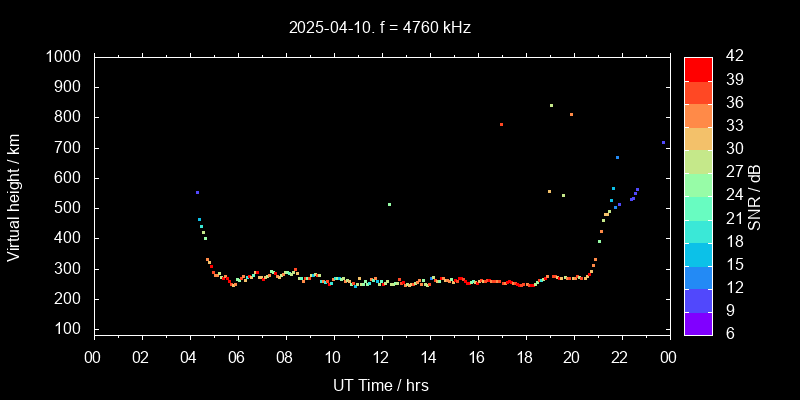Click the '22' tick label on time axis
Image resolution: width=800 pixels, height=400 pixels.
(x=620, y=357)
